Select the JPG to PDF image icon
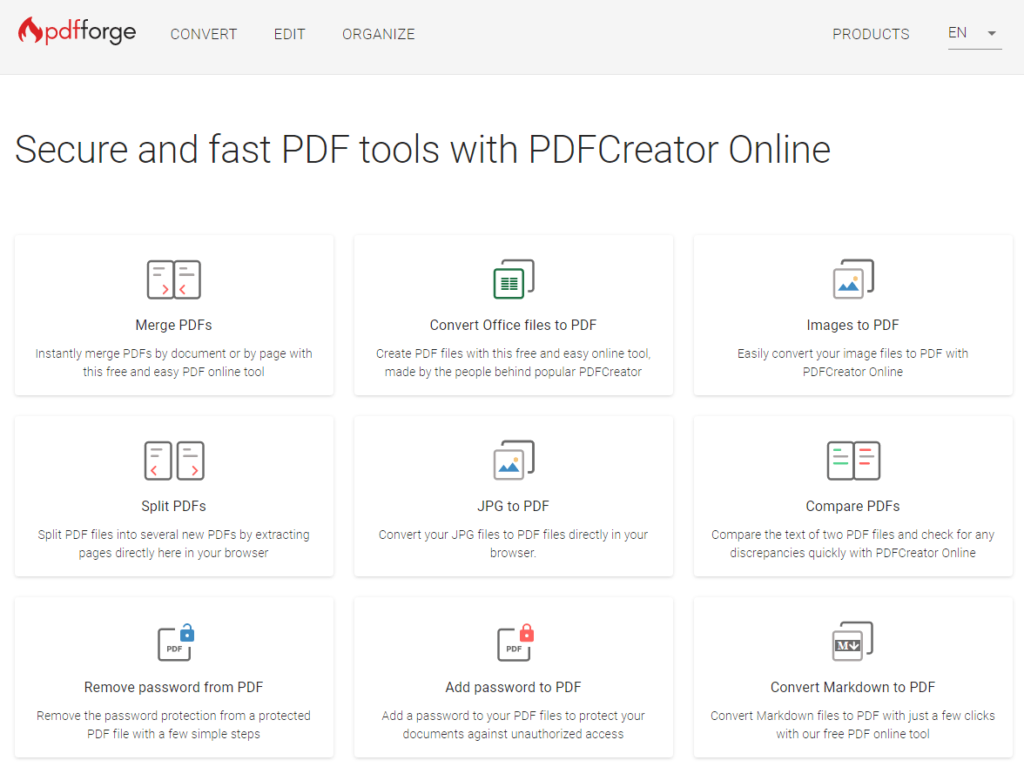This screenshot has width=1024, height=767. (513, 460)
